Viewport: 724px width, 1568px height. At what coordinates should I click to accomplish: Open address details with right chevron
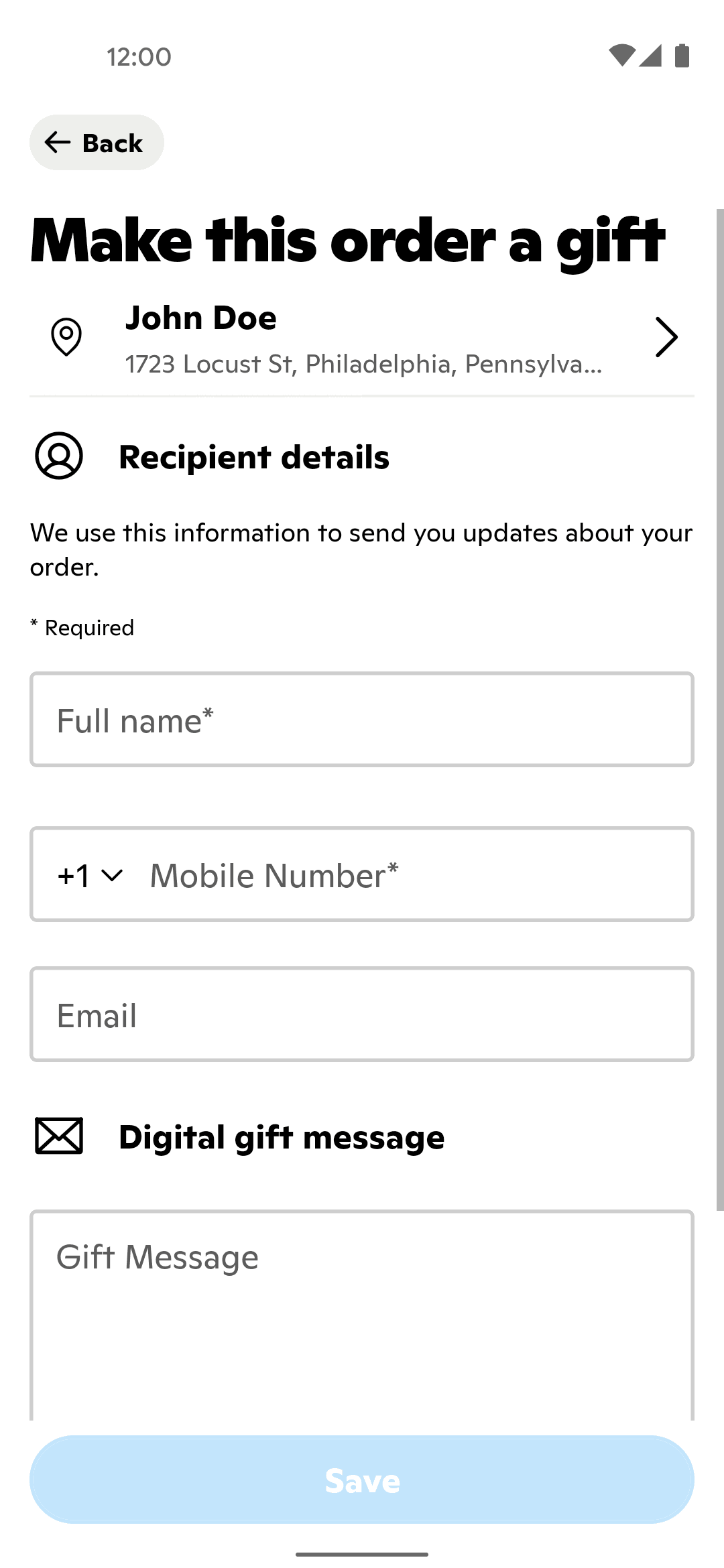(x=666, y=337)
